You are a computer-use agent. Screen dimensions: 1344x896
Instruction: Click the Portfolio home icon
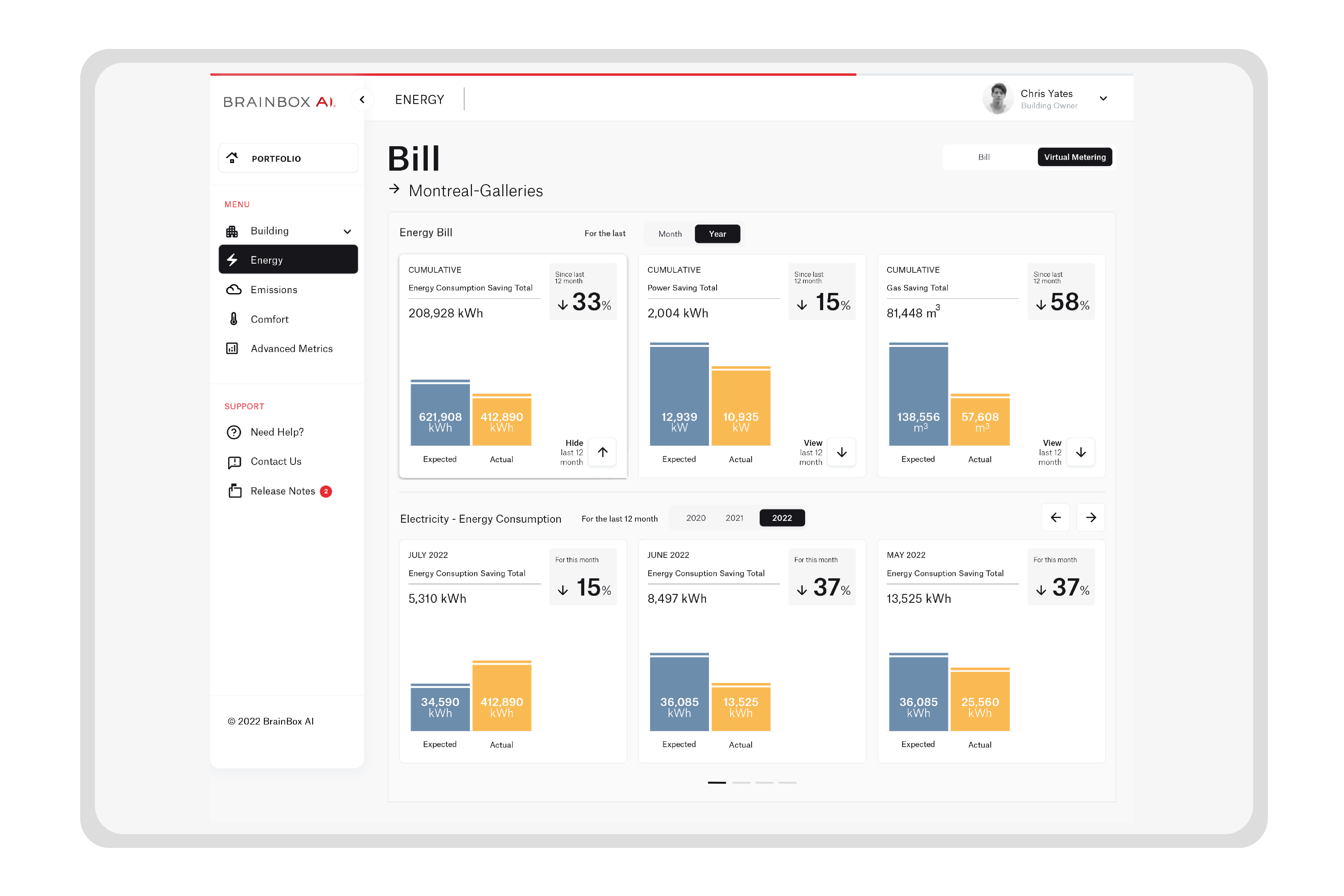pos(232,158)
